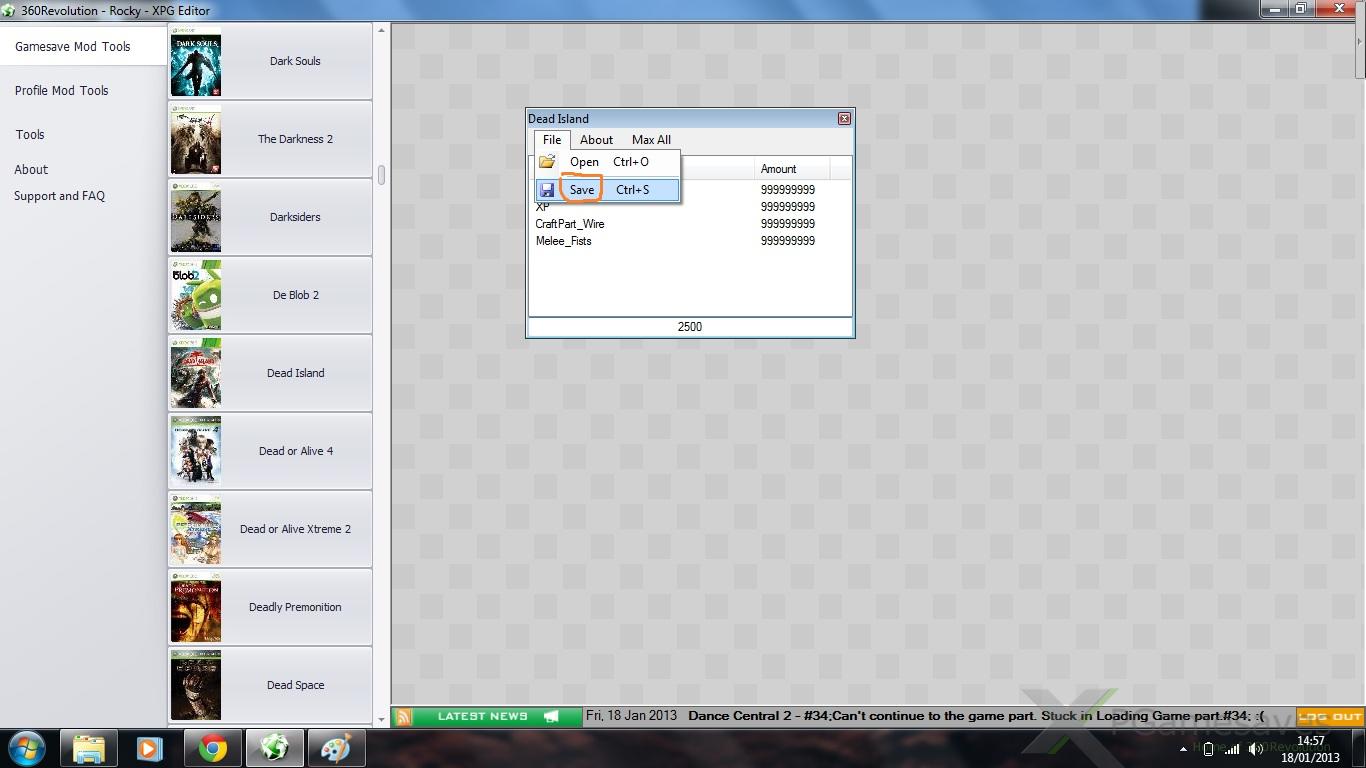Switch to Gamesave Mod Tools tab
1366x768 pixels.
tap(73, 47)
